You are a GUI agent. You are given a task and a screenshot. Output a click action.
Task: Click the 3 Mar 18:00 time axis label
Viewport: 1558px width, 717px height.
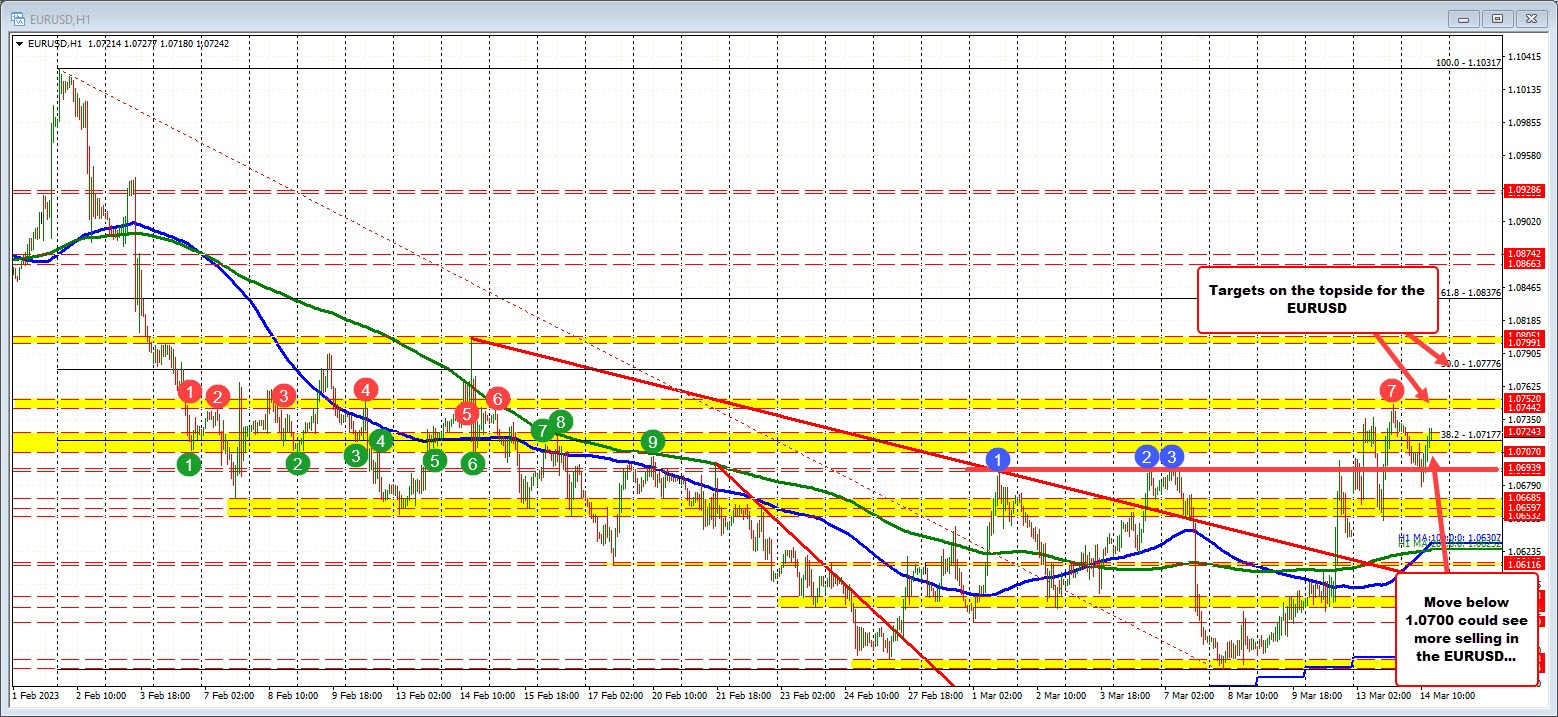[x=1125, y=694]
